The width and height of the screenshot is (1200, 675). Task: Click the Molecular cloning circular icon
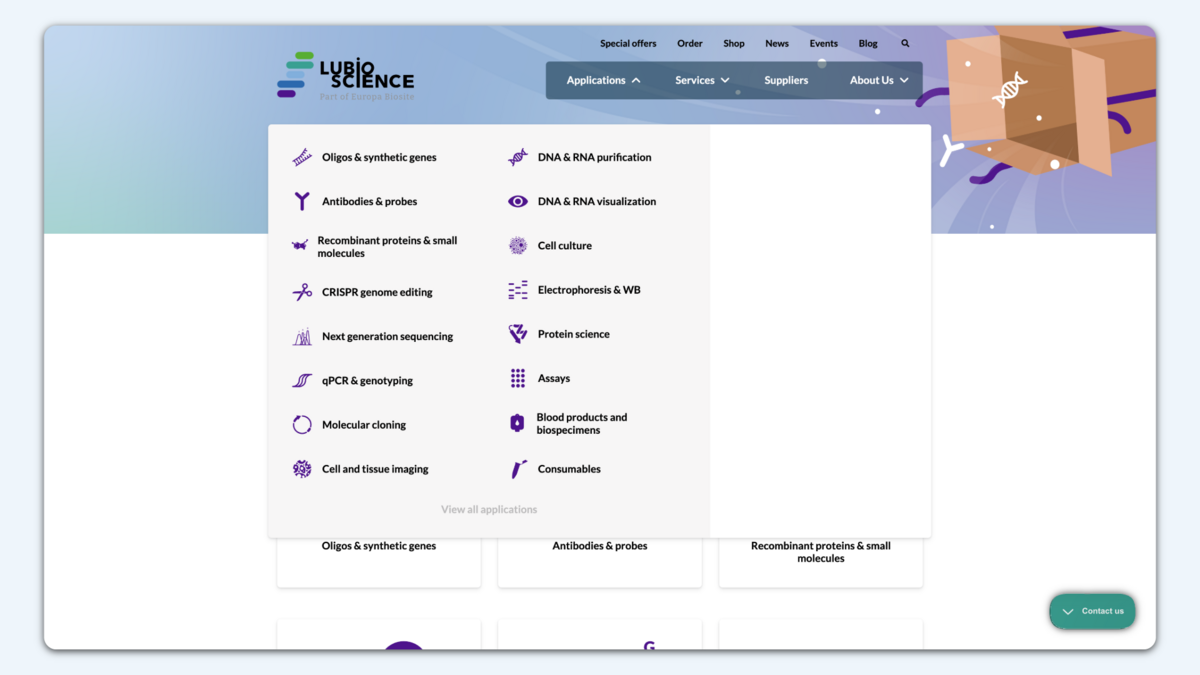302,424
